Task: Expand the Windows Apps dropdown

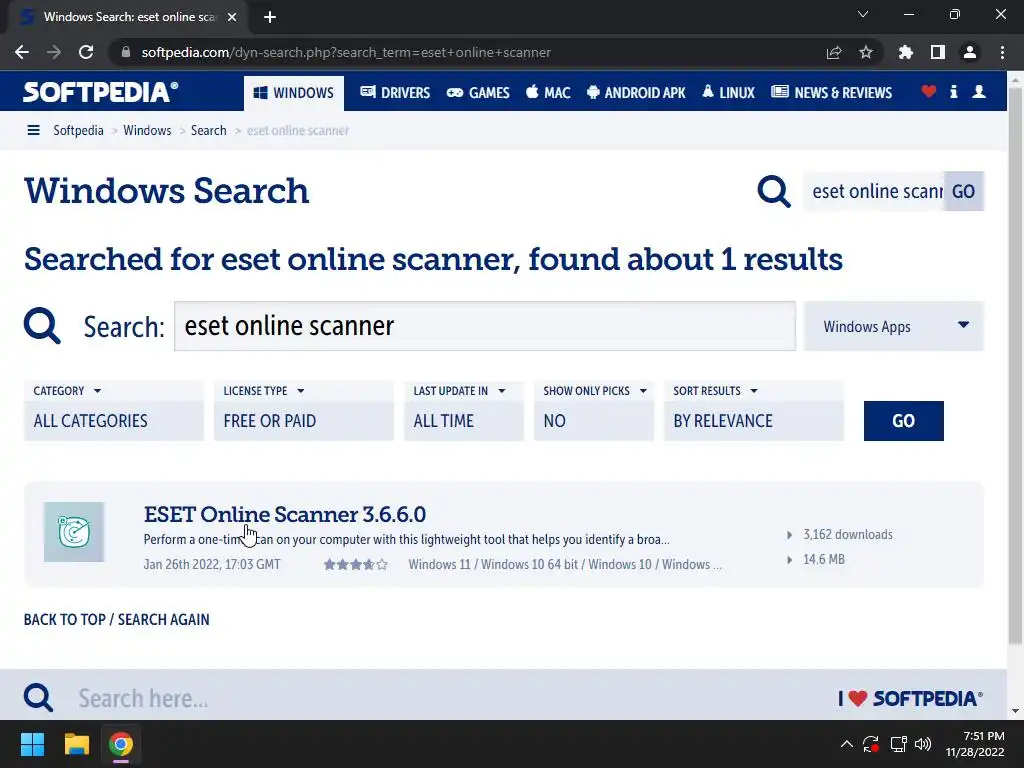Action: click(893, 326)
